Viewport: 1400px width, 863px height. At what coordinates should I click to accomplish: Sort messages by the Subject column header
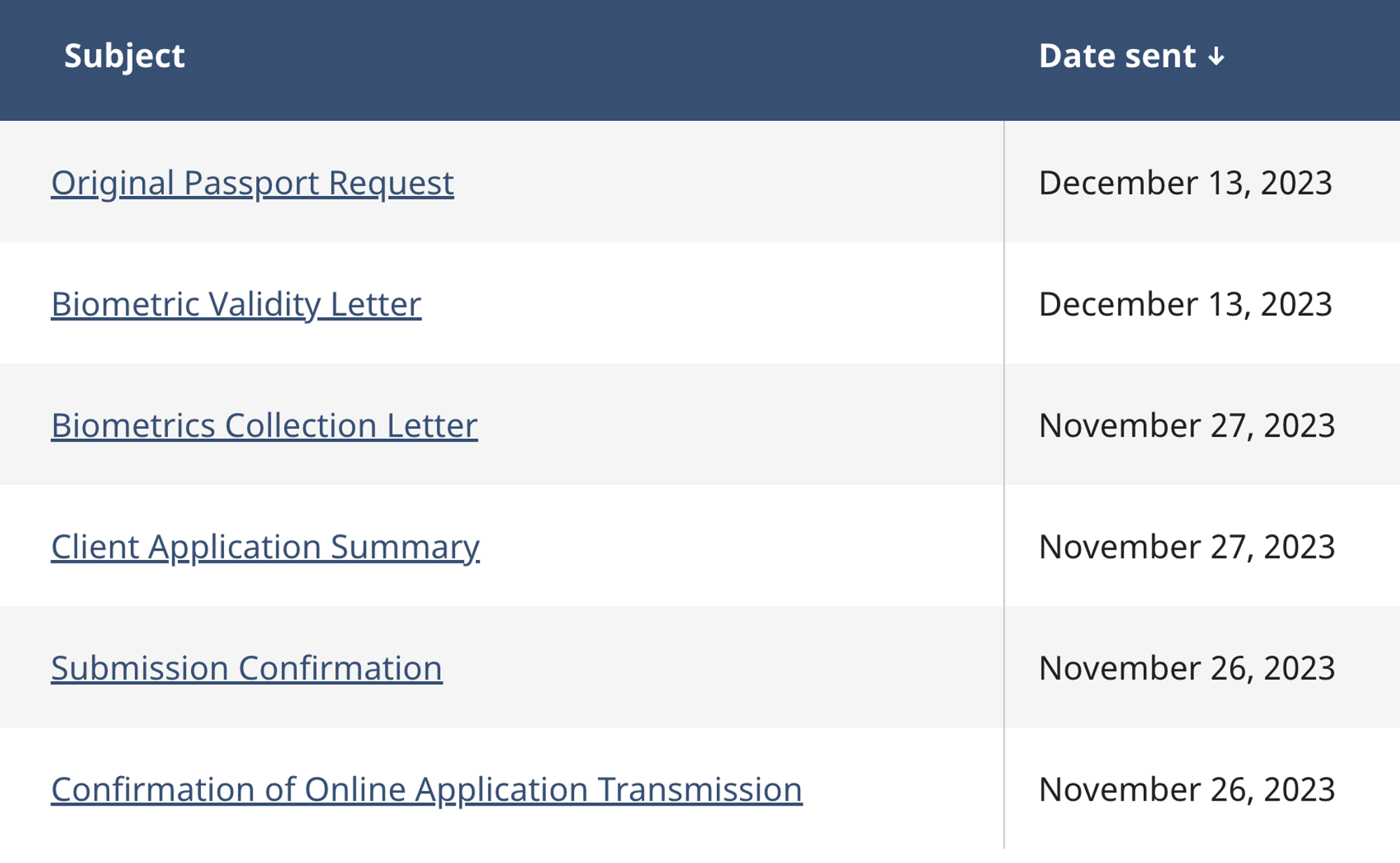point(124,56)
